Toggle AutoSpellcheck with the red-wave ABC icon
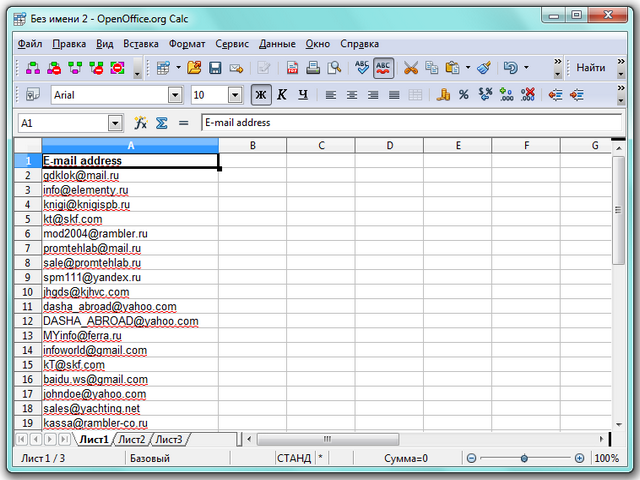The image size is (640, 480). tap(383, 68)
